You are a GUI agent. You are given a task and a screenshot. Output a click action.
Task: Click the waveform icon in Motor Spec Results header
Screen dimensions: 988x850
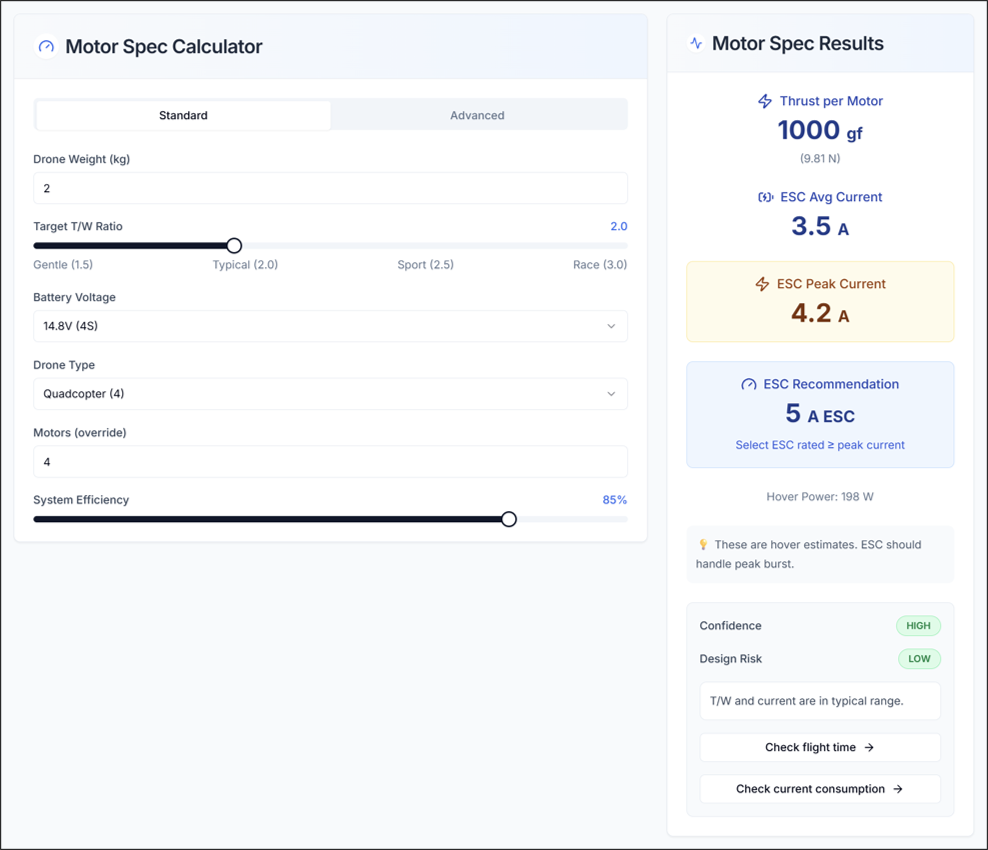tap(695, 43)
